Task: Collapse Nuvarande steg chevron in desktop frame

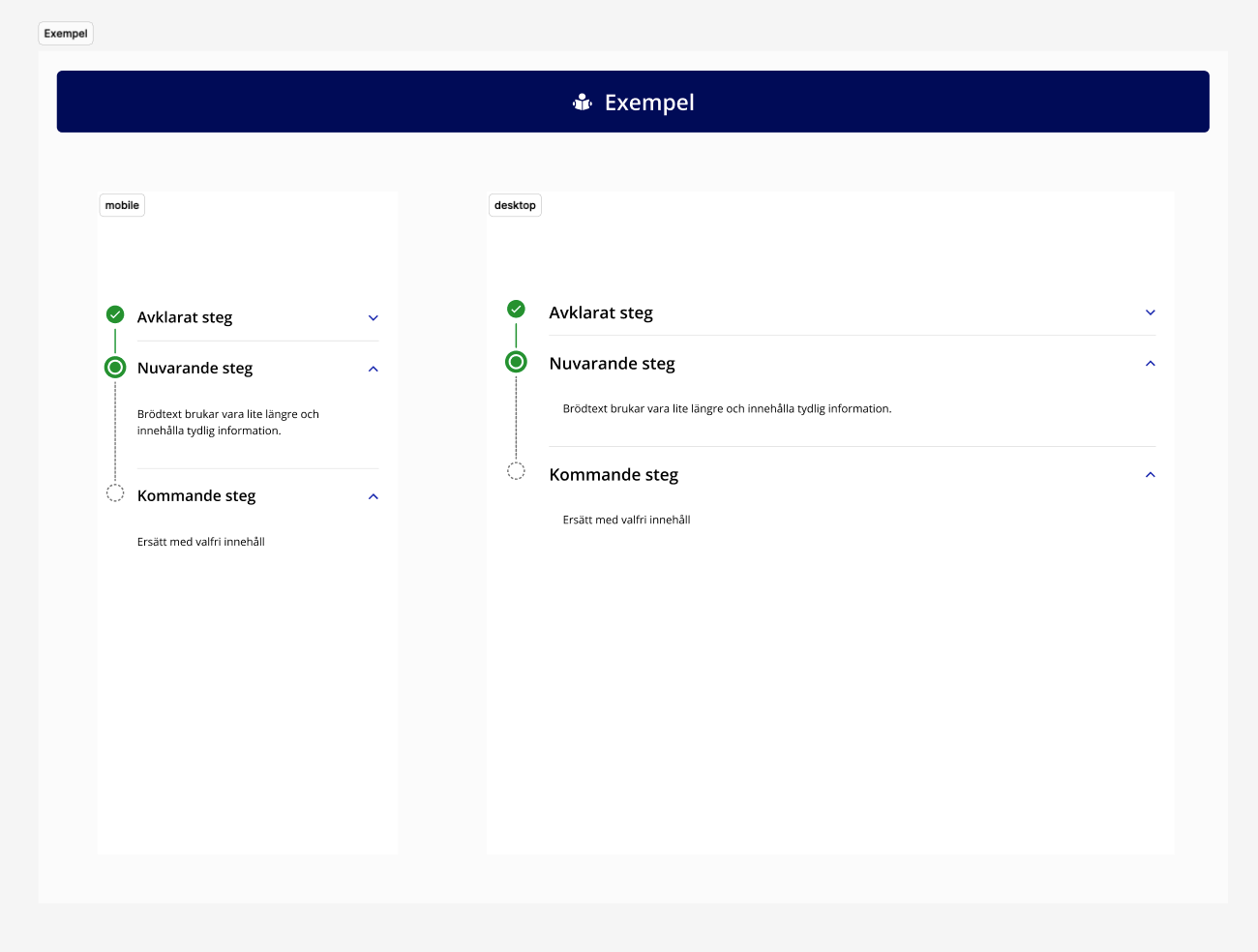Action: (x=1151, y=364)
